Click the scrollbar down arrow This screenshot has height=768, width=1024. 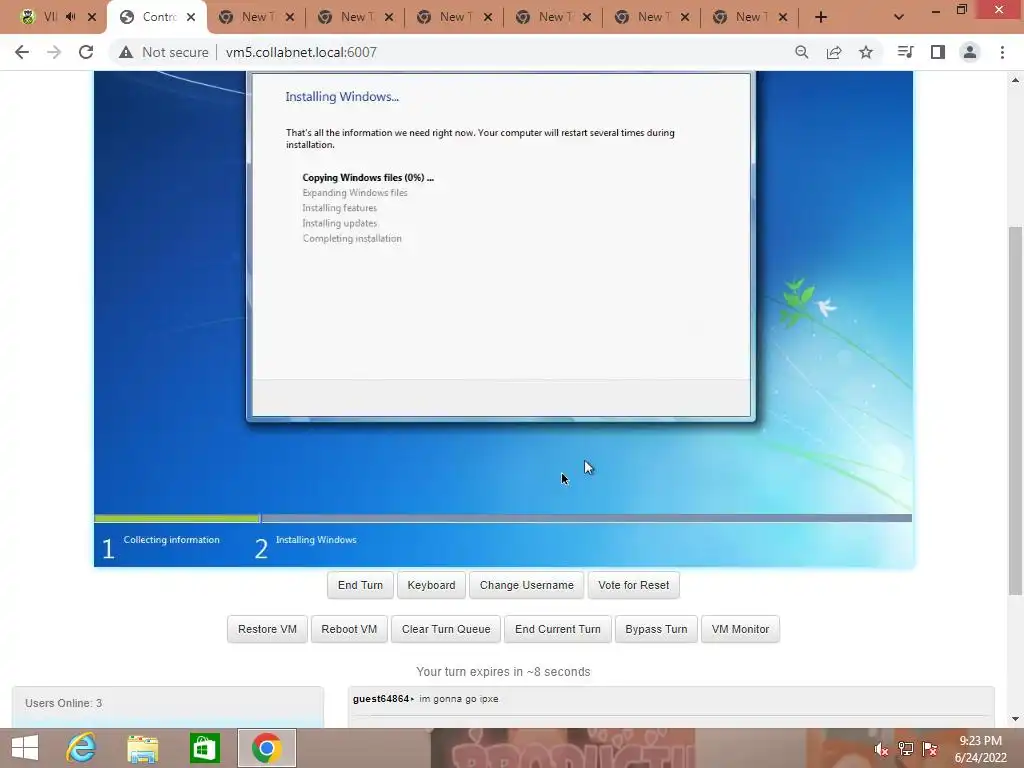[1015, 719]
